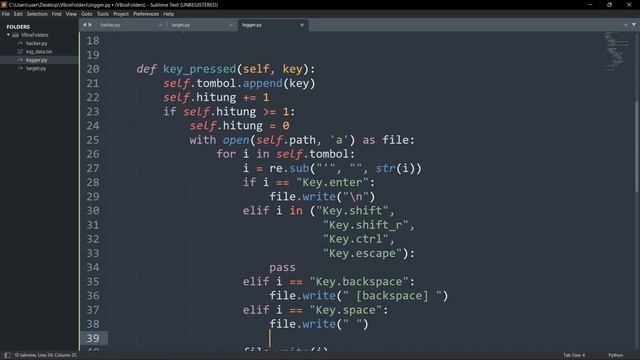The height and width of the screenshot is (360, 640).
Task: Click the [backspace] text on line 36
Action: coord(392,296)
